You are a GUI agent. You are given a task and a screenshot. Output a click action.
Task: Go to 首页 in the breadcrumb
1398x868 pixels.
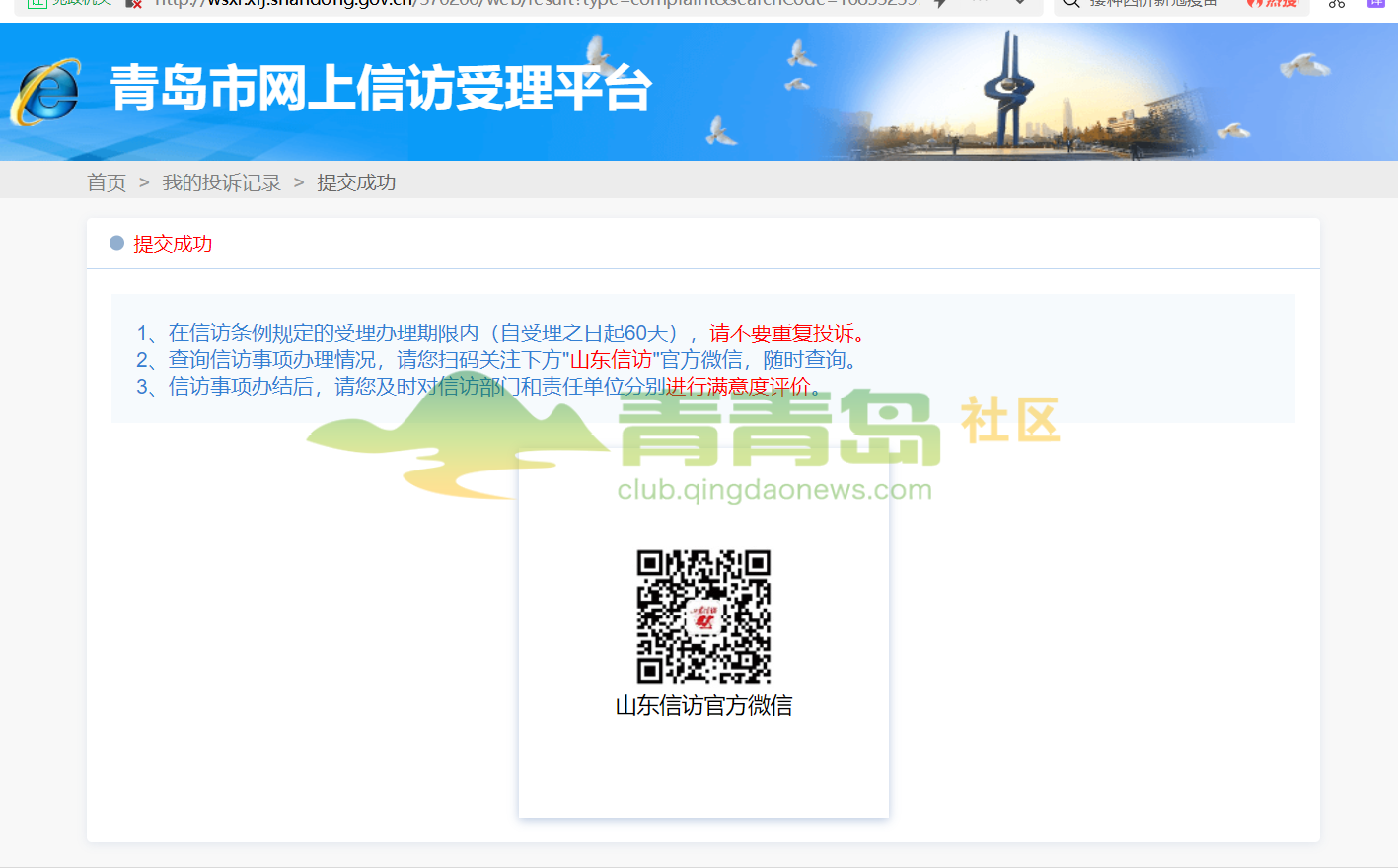(107, 182)
